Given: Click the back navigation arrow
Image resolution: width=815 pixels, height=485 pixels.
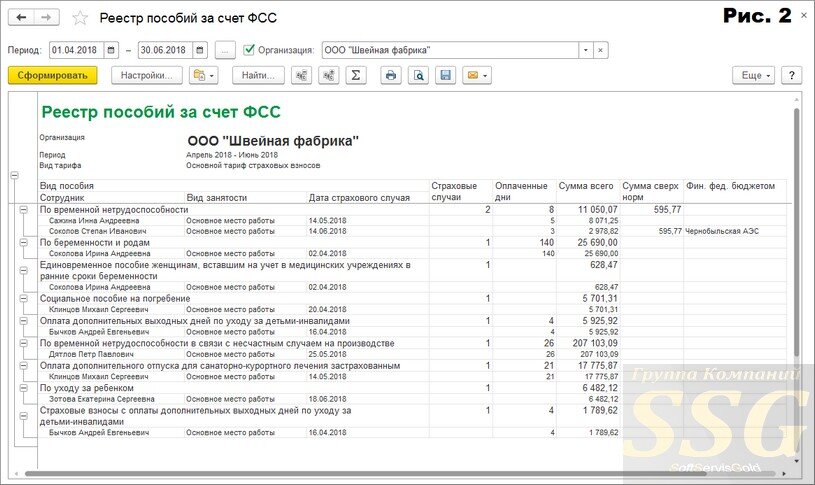Looking at the screenshot, I should point(21,17).
